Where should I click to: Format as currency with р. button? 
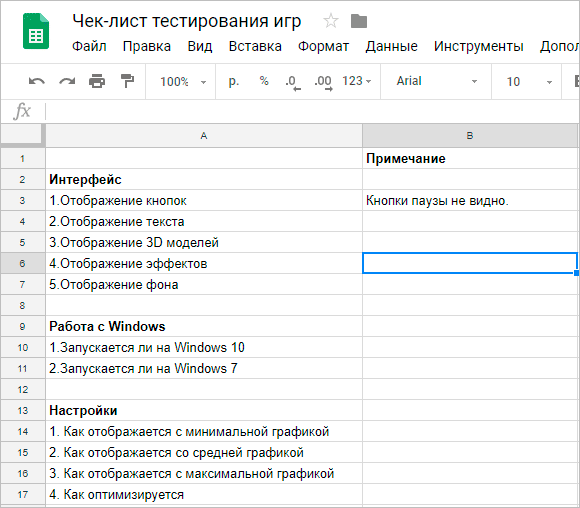[233, 81]
